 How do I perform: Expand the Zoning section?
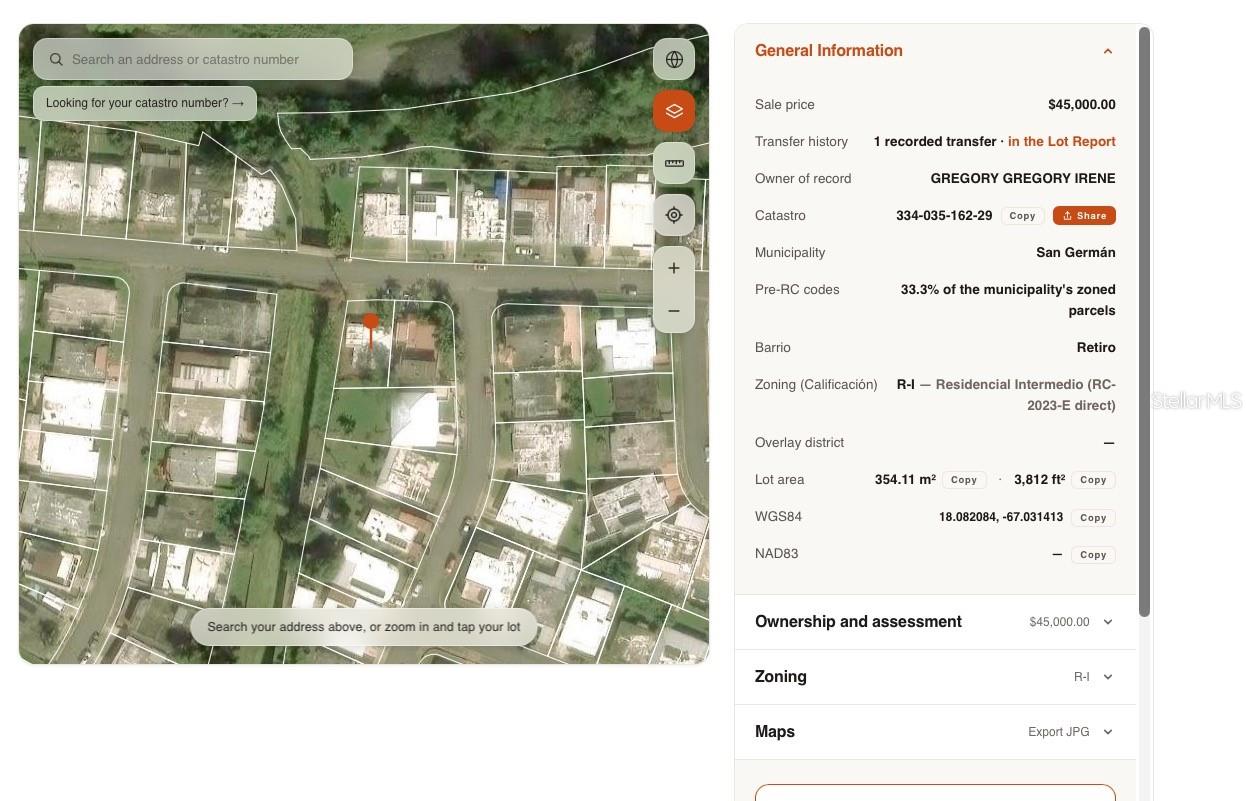click(x=935, y=677)
